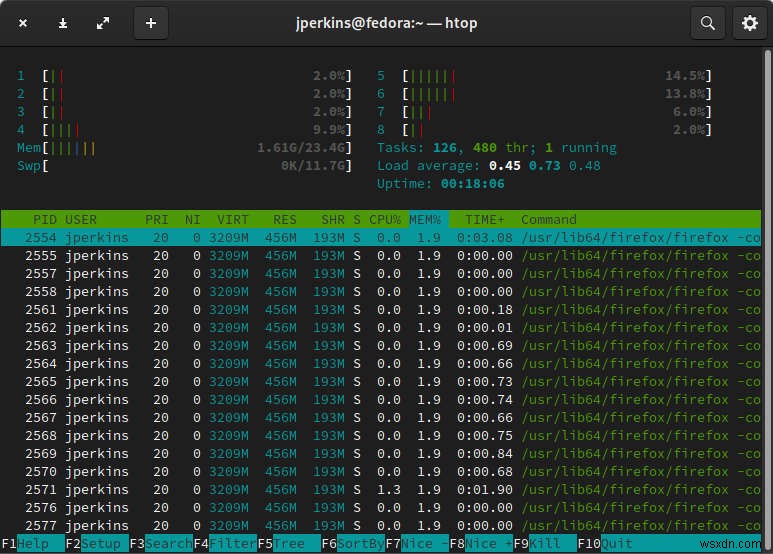Select process row with PID 2569

point(381,453)
